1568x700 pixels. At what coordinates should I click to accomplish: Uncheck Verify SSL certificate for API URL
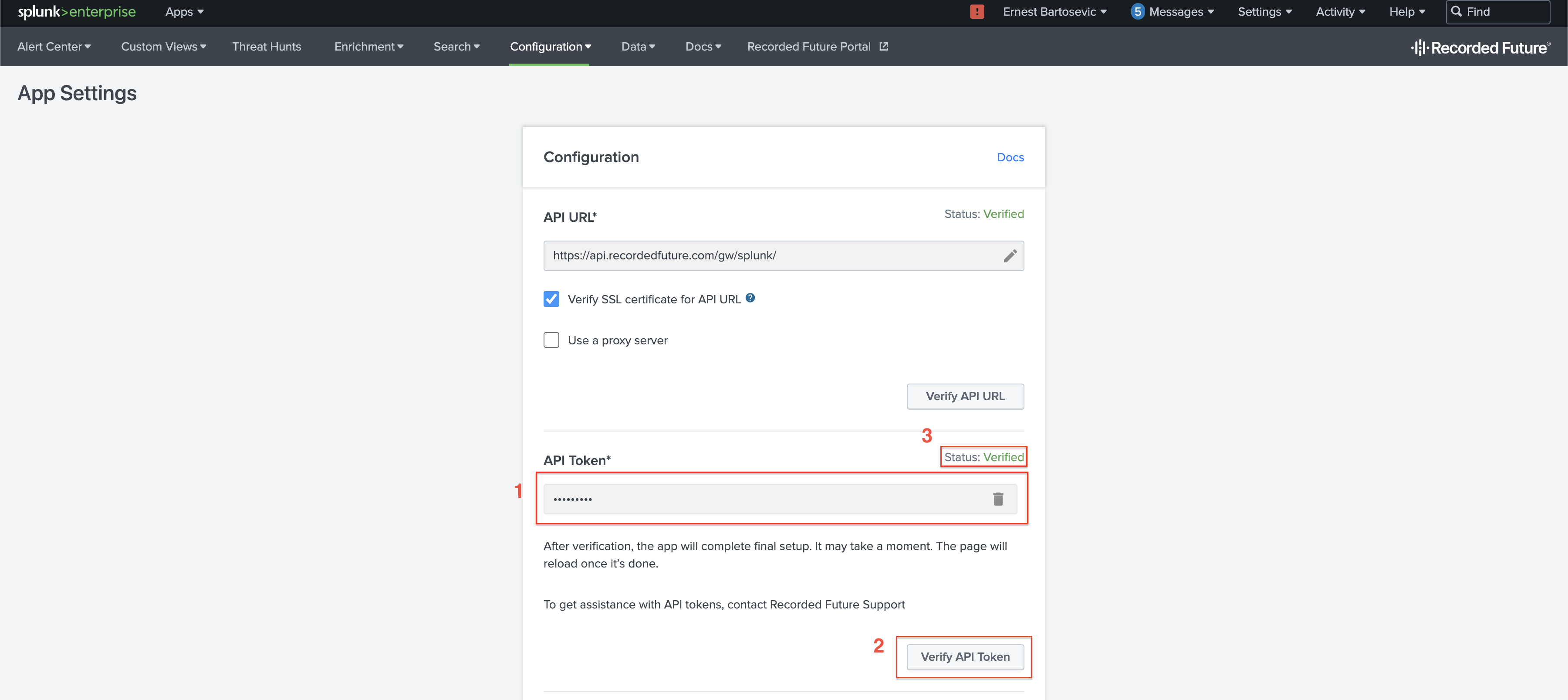[551, 299]
